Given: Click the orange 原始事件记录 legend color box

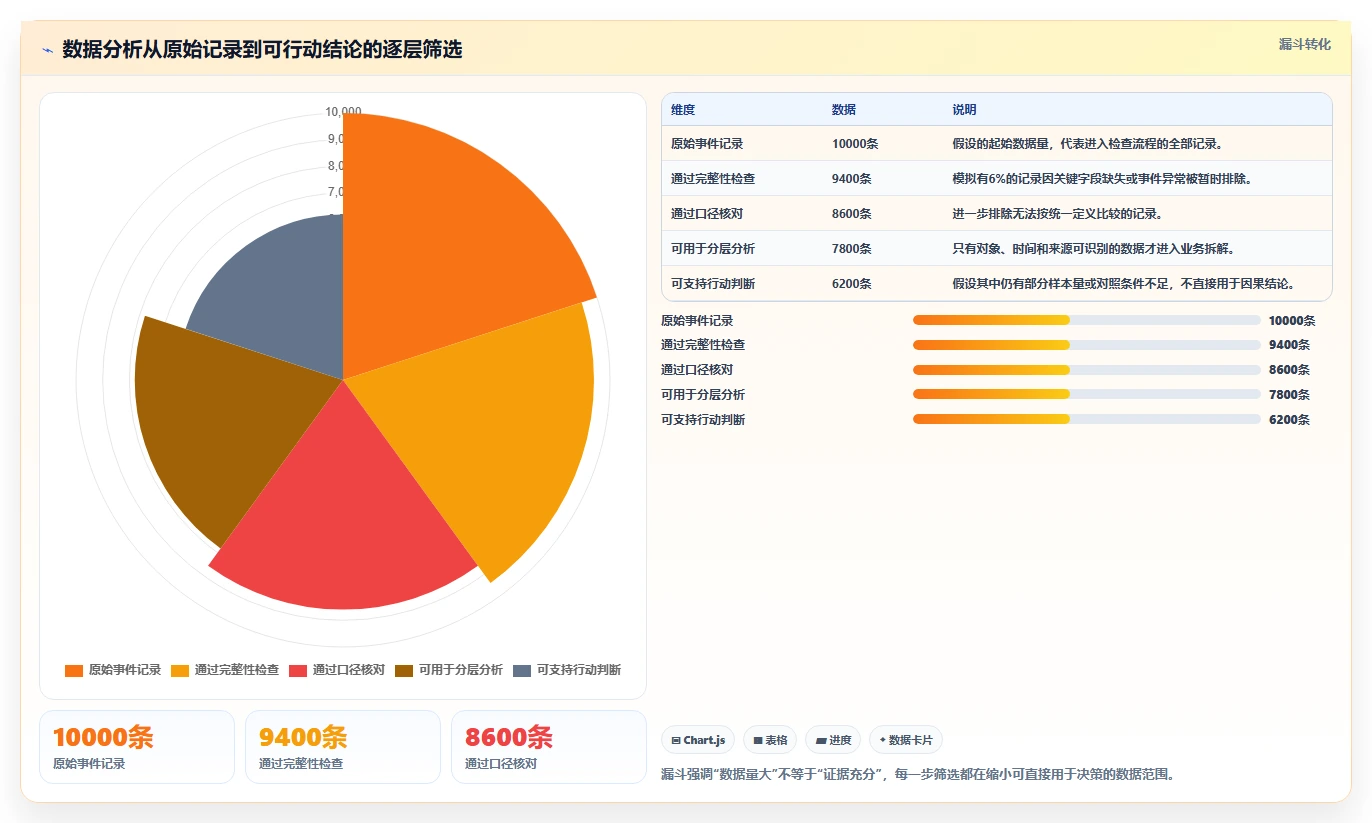Looking at the screenshot, I should (x=74, y=670).
